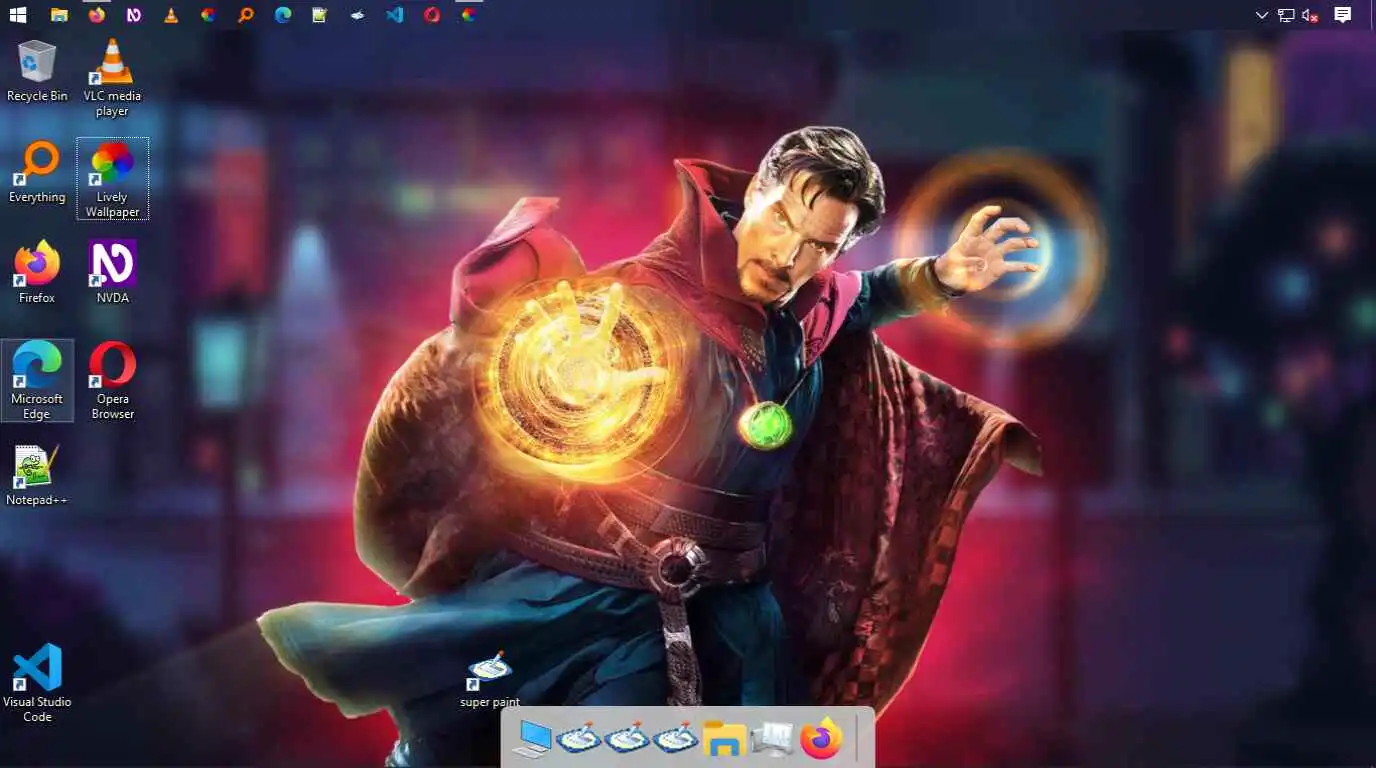
Task: Launch Firefox from the top taskbar
Action: coord(97,15)
